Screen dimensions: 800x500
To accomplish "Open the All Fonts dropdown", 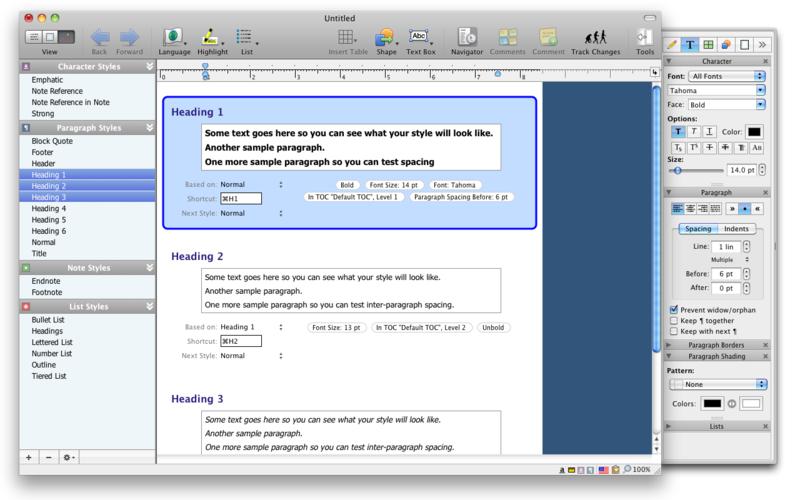I will click(727, 76).
